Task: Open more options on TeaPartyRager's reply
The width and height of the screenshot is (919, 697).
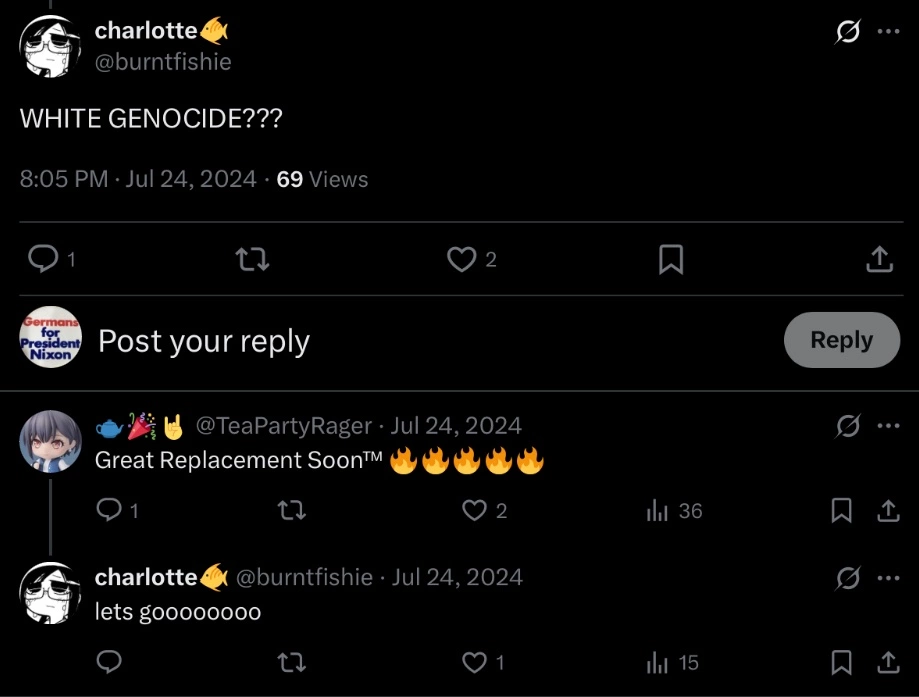Action: [x=888, y=425]
